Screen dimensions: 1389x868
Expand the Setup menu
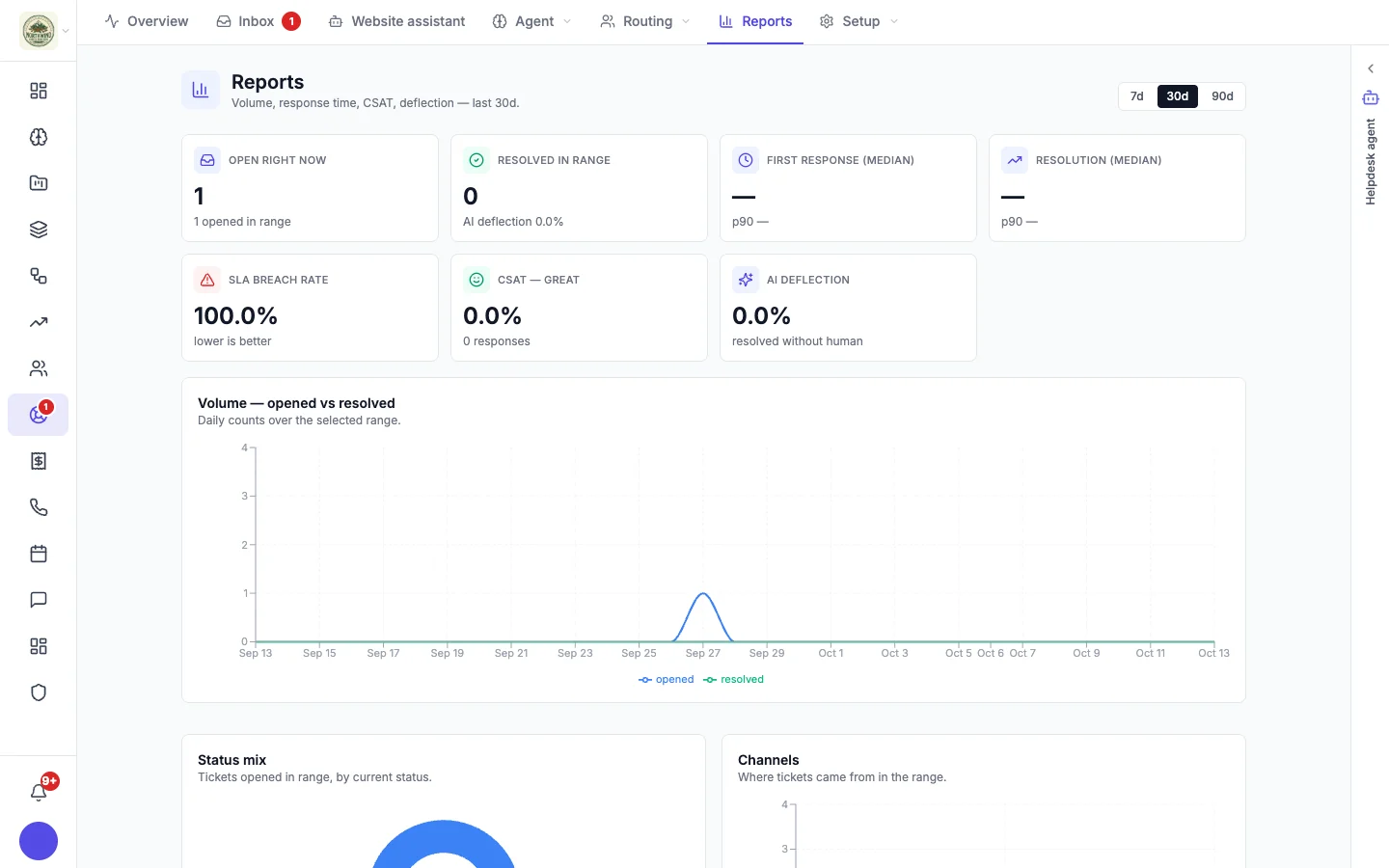[x=858, y=21]
